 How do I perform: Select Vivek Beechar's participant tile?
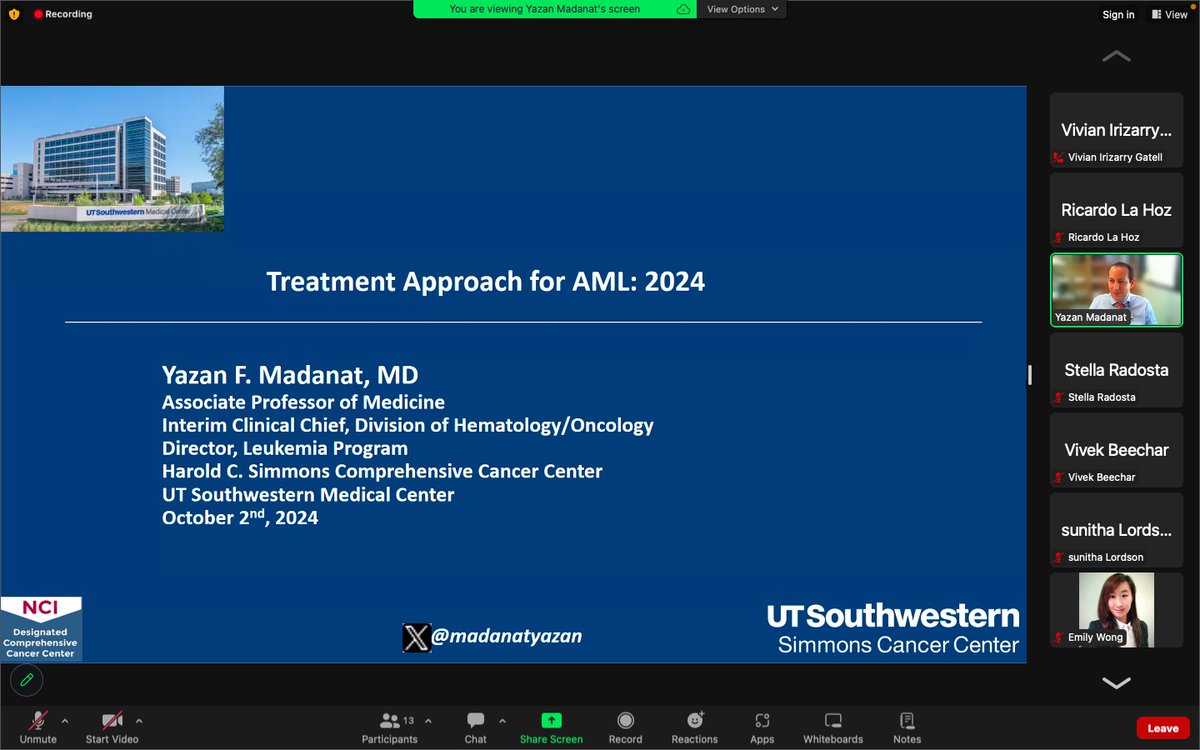pos(1116,449)
